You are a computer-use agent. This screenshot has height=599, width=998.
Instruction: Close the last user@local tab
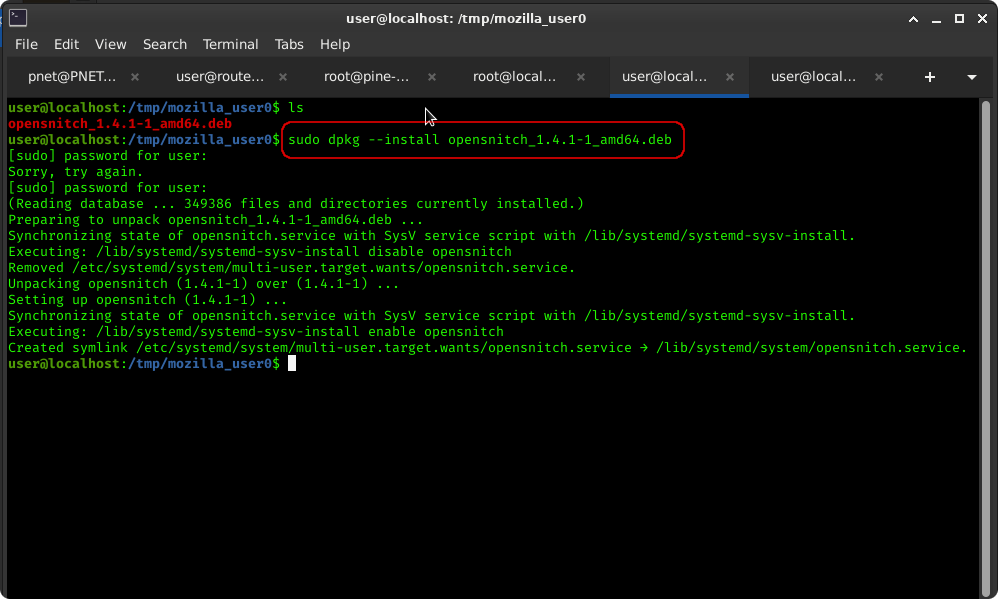tap(879, 77)
